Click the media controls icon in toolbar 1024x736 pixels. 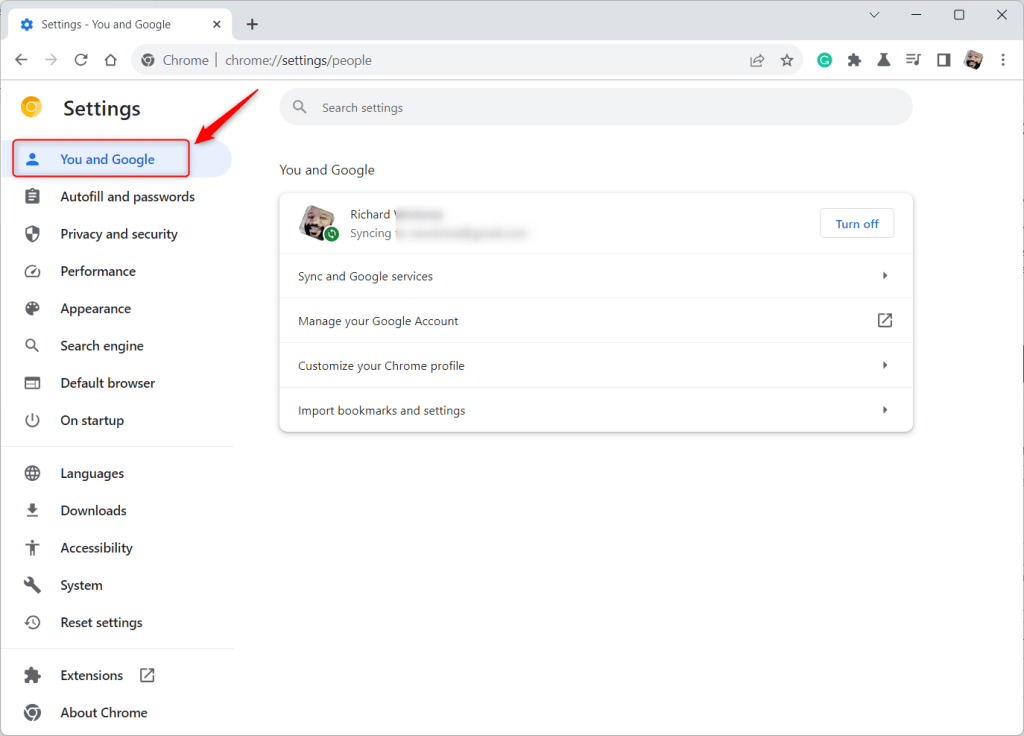(x=913, y=60)
